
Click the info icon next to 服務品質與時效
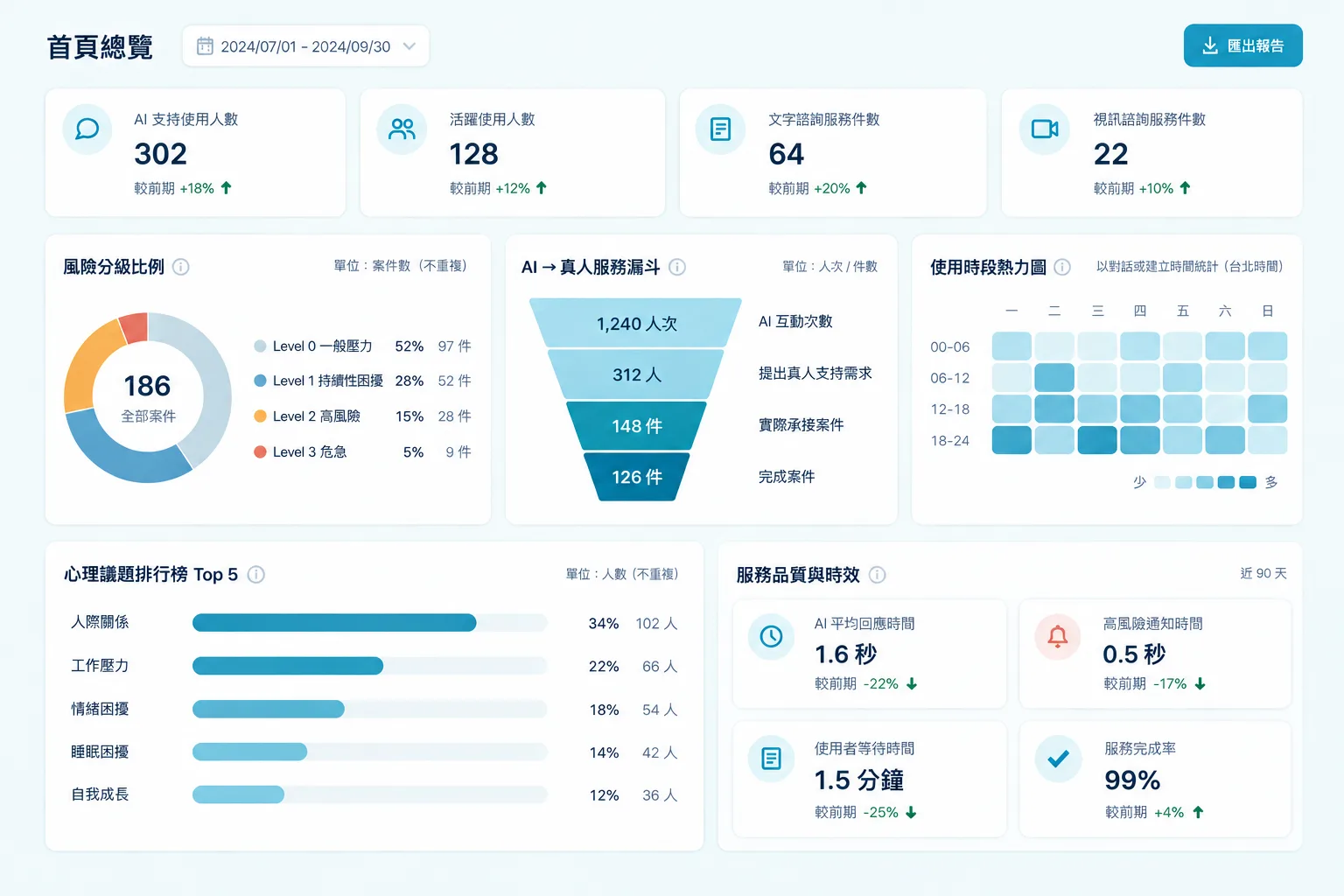coord(878,575)
